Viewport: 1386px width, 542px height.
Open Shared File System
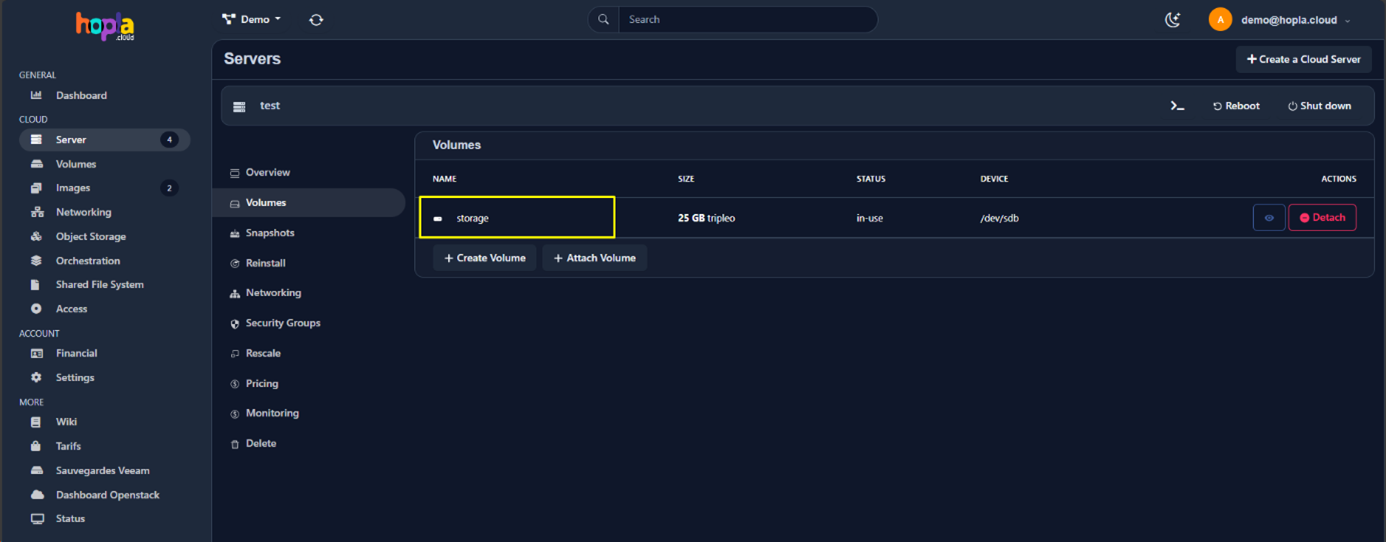point(100,285)
